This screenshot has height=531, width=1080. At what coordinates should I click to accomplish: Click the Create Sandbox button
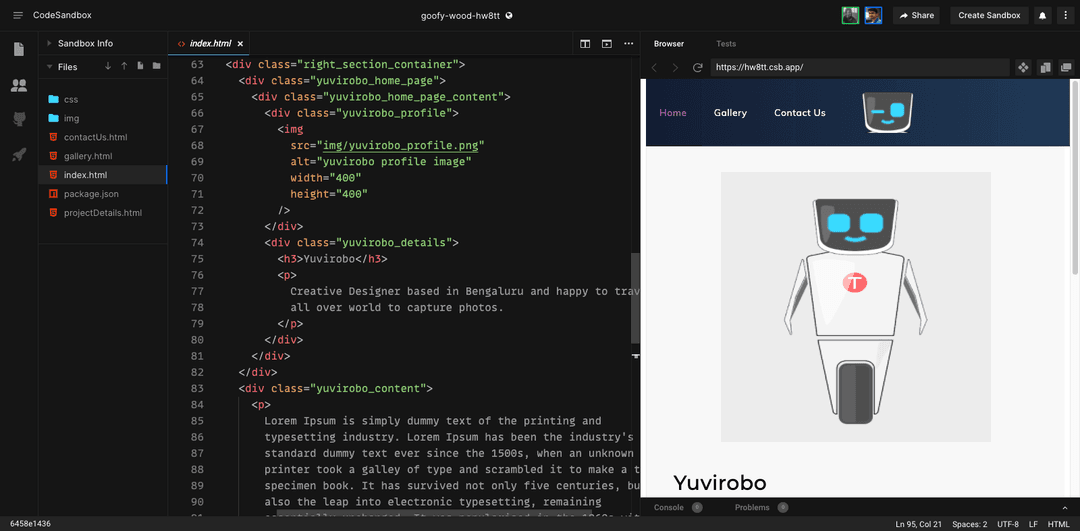click(989, 15)
